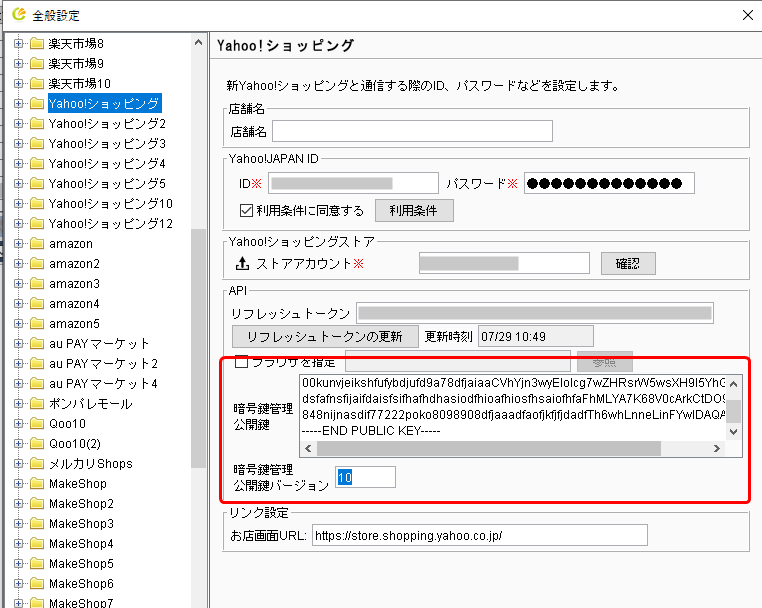Click the 確認 button for store account
Viewport: 762px width, 608px height.
pyautogui.click(x=628, y=263)
